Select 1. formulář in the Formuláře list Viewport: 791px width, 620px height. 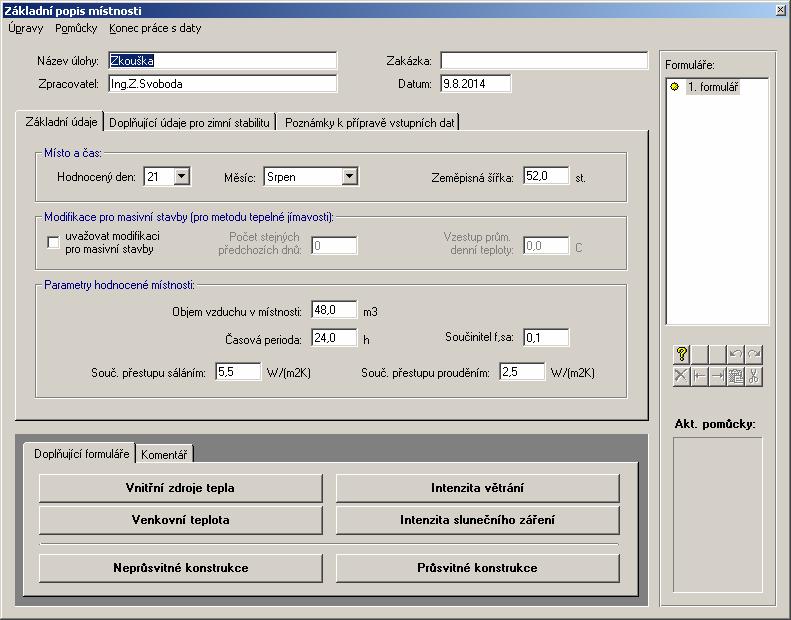click(x=713, y=87)
